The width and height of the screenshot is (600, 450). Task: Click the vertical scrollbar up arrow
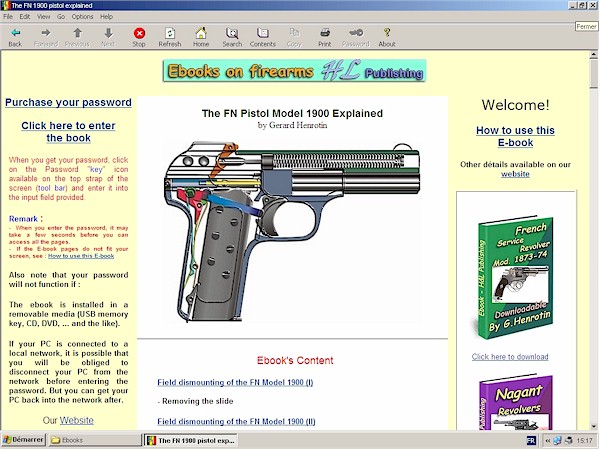pos(593,55)
